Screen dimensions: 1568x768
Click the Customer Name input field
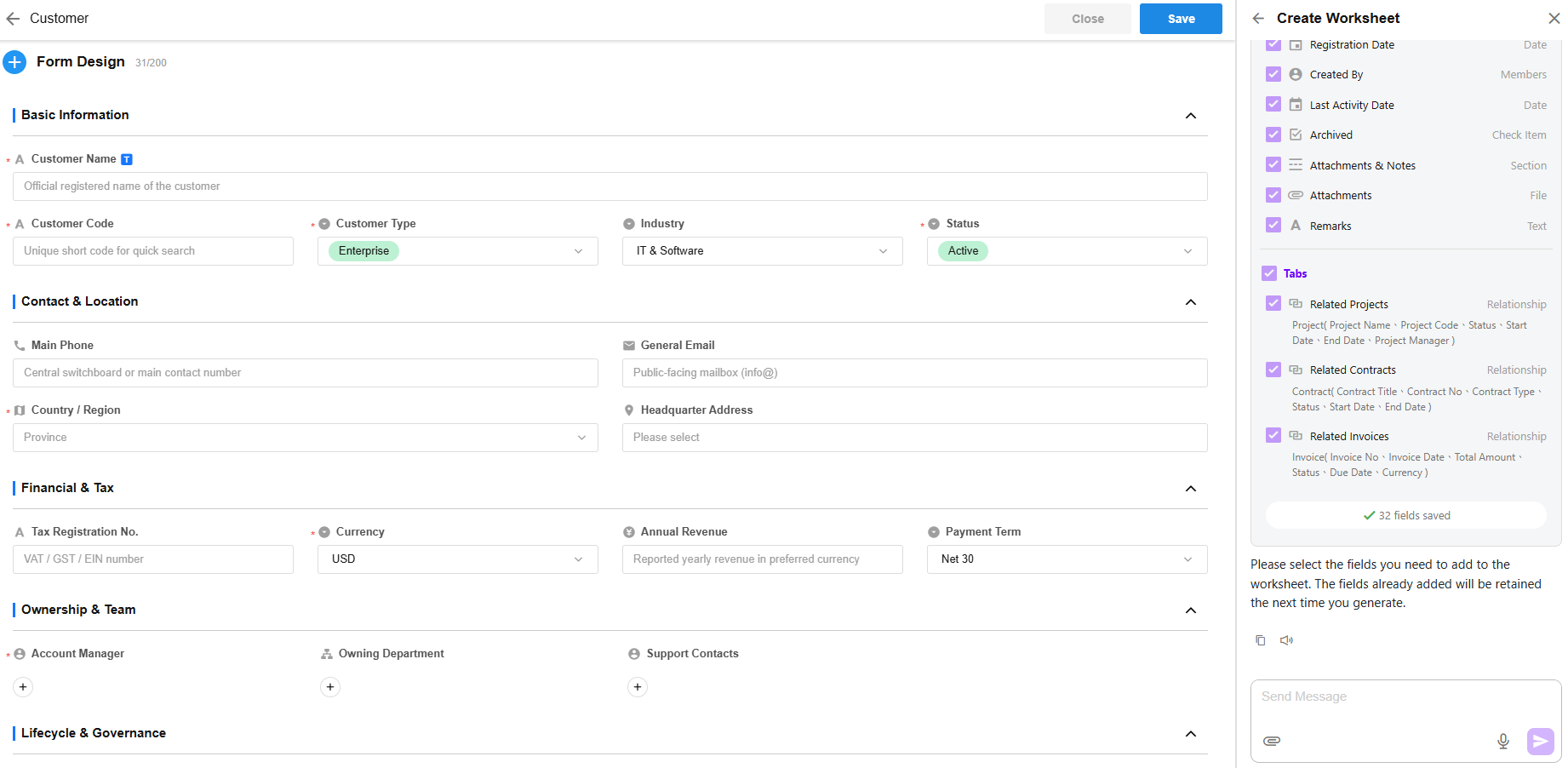[x=609, y=186]
